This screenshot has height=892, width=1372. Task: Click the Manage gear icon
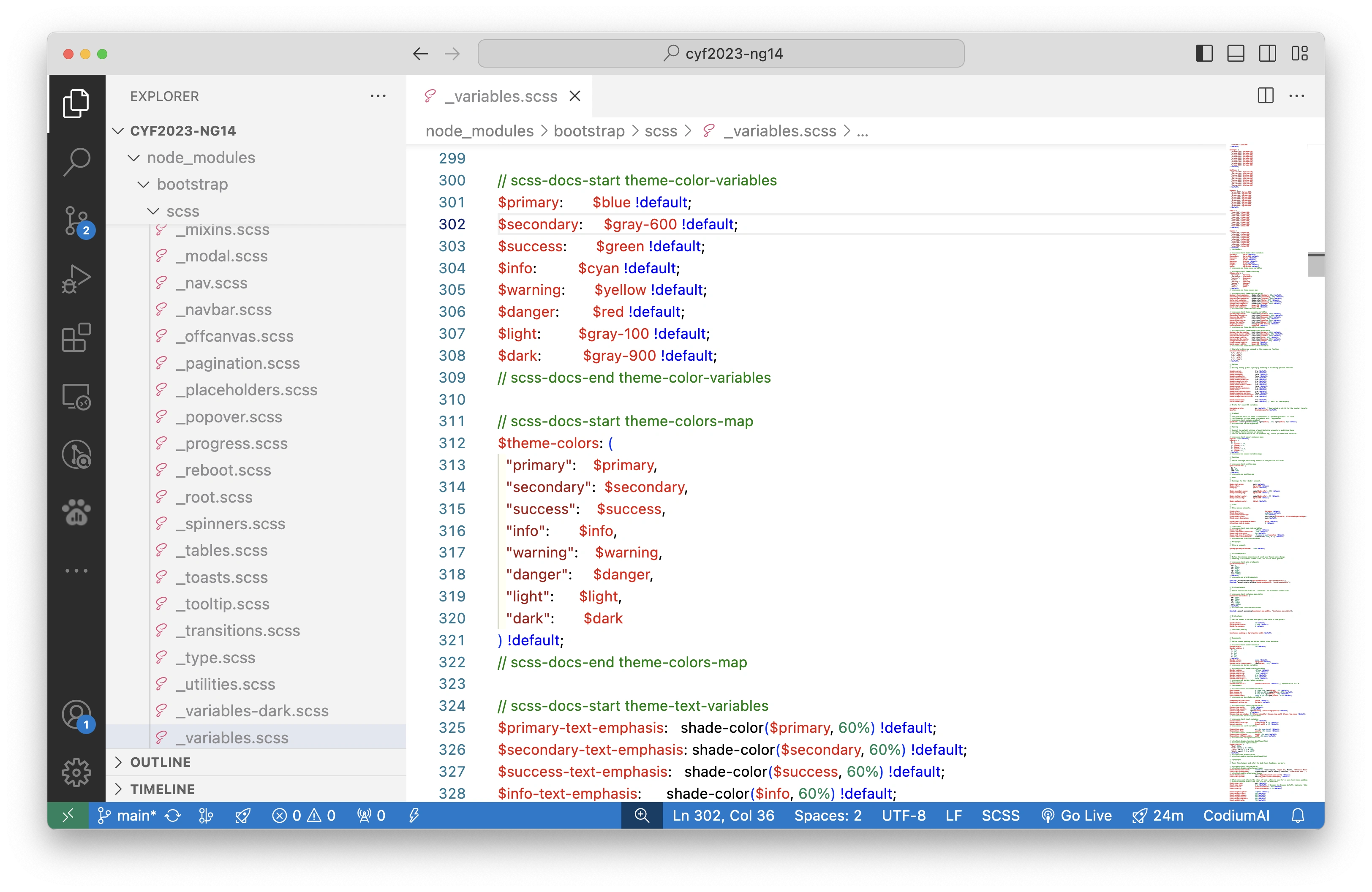coord(76,772)
